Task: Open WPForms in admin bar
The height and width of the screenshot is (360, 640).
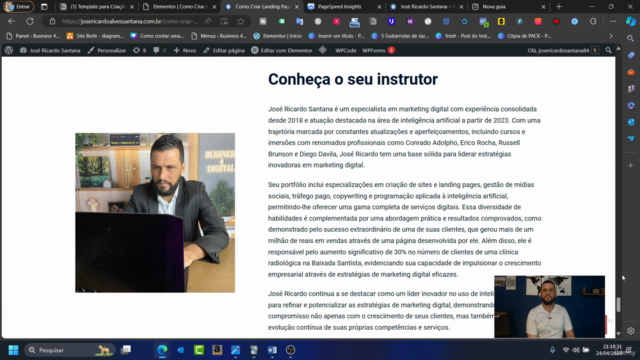Action: click(x=378, y=50)
